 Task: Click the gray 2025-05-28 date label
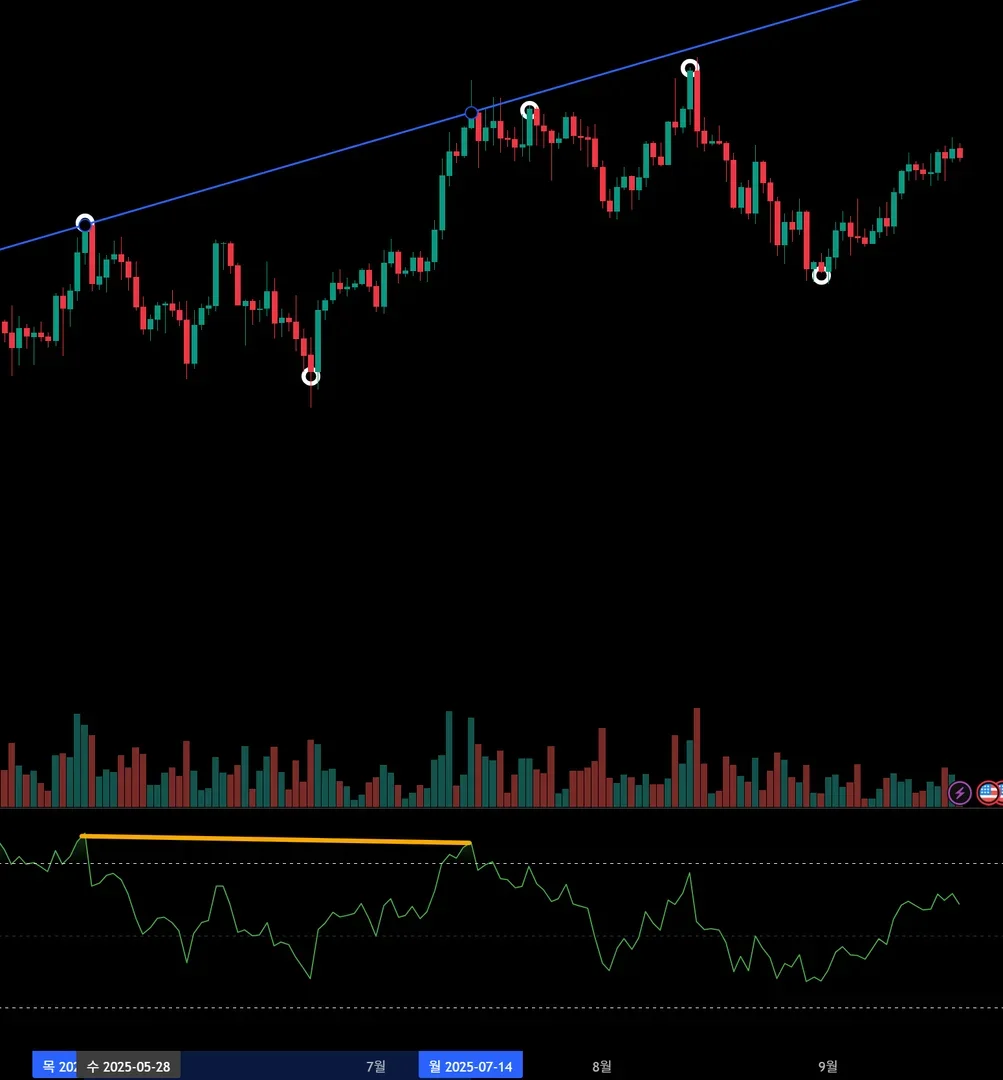click(128, 1066)
